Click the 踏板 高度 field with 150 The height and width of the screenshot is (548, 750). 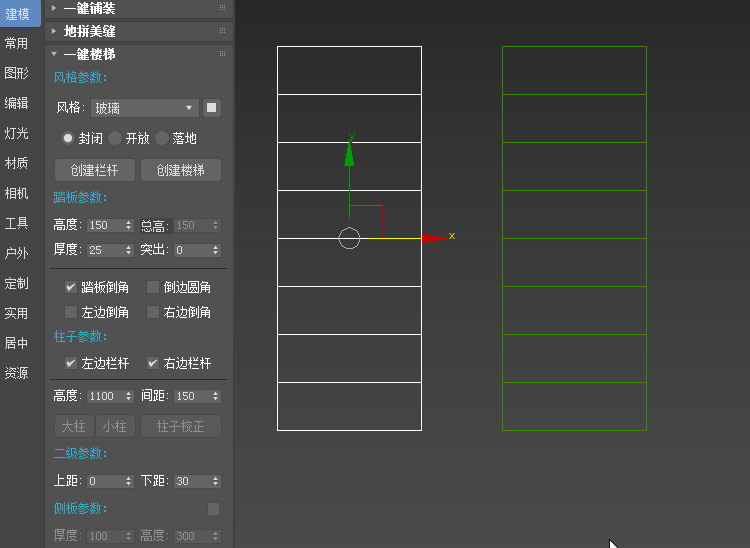tap(105, 225)
